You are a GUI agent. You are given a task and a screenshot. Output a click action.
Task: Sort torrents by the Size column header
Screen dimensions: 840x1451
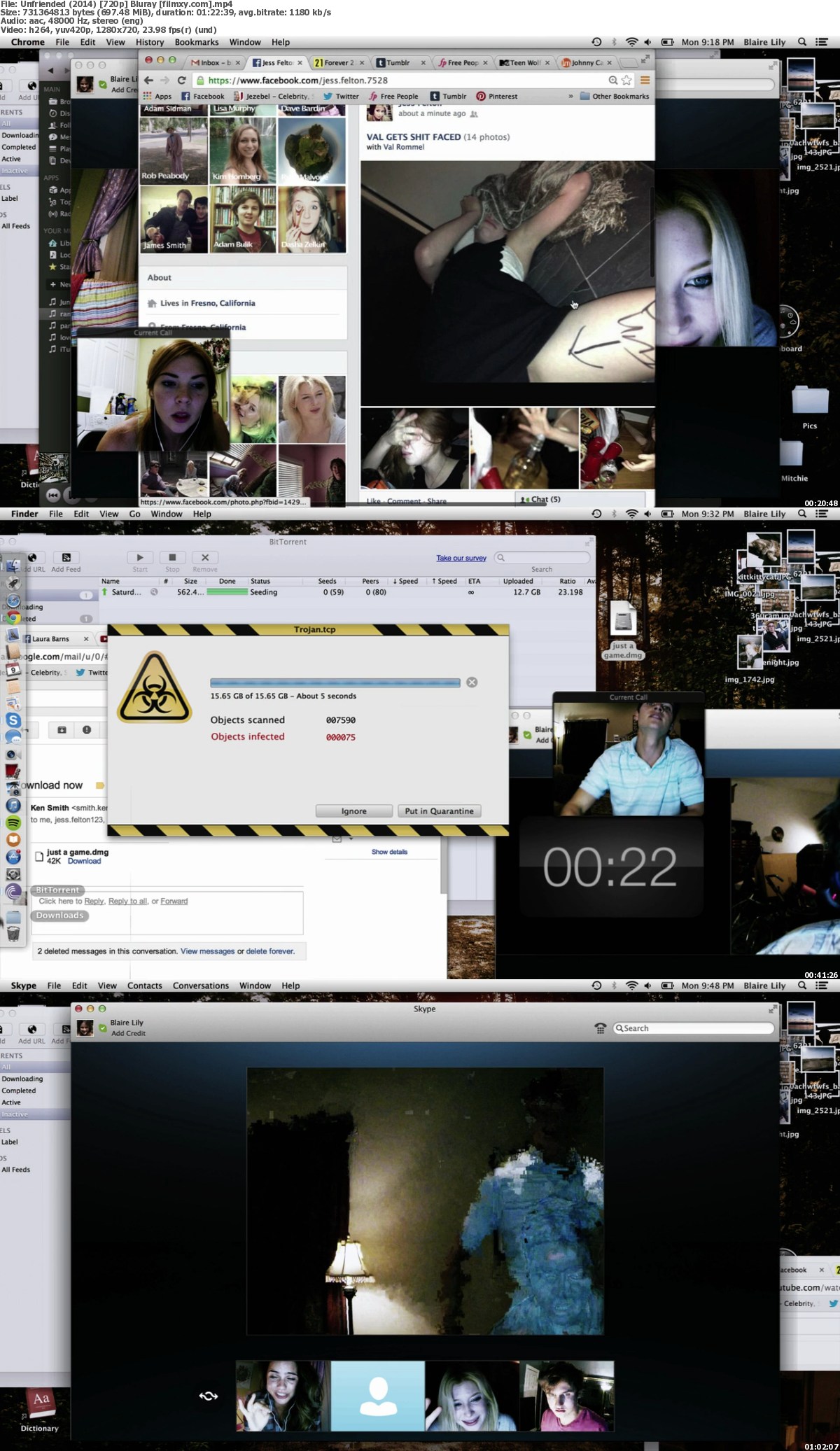pos(190,581)
